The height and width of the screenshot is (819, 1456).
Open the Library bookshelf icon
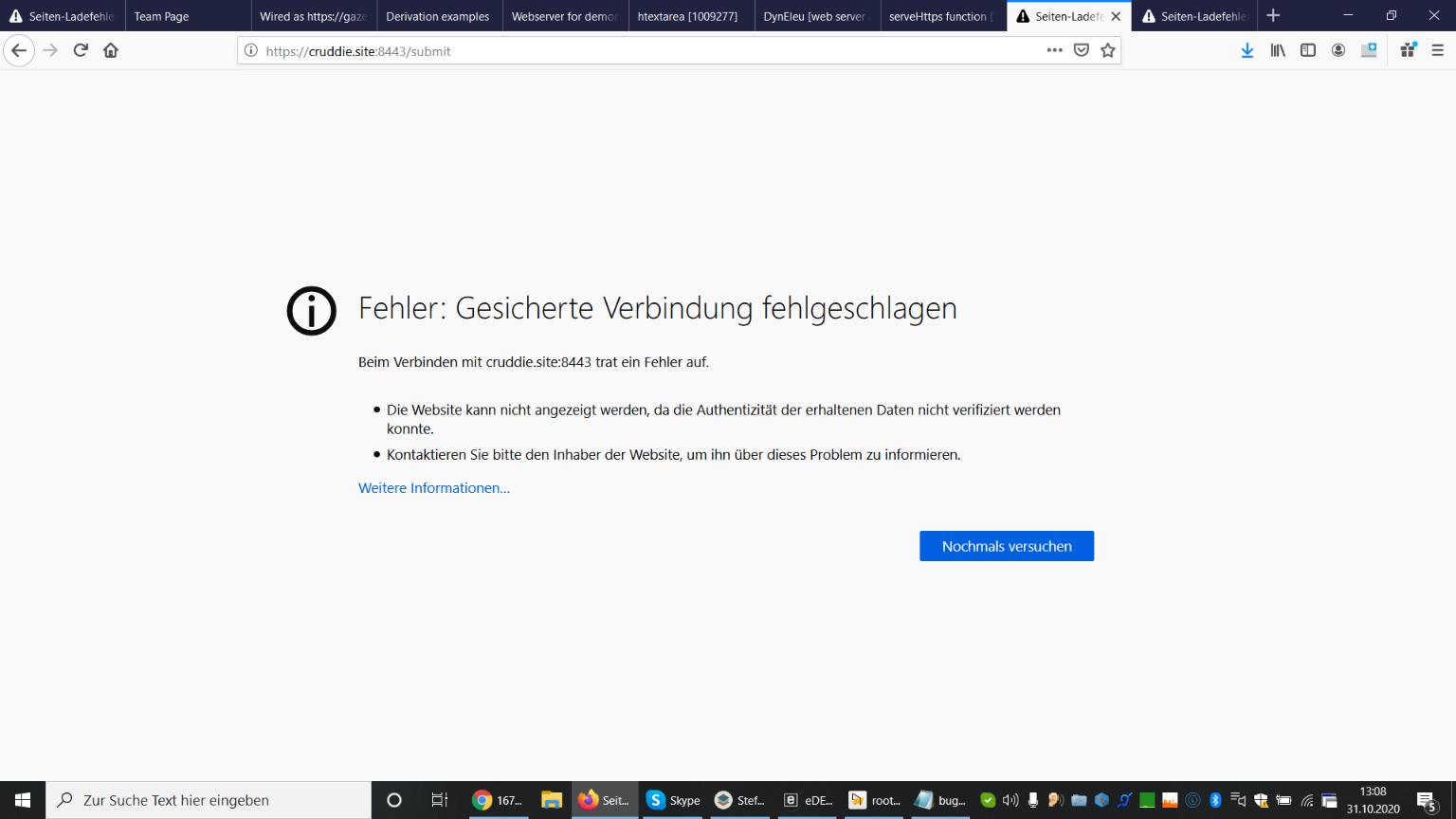1278,50
